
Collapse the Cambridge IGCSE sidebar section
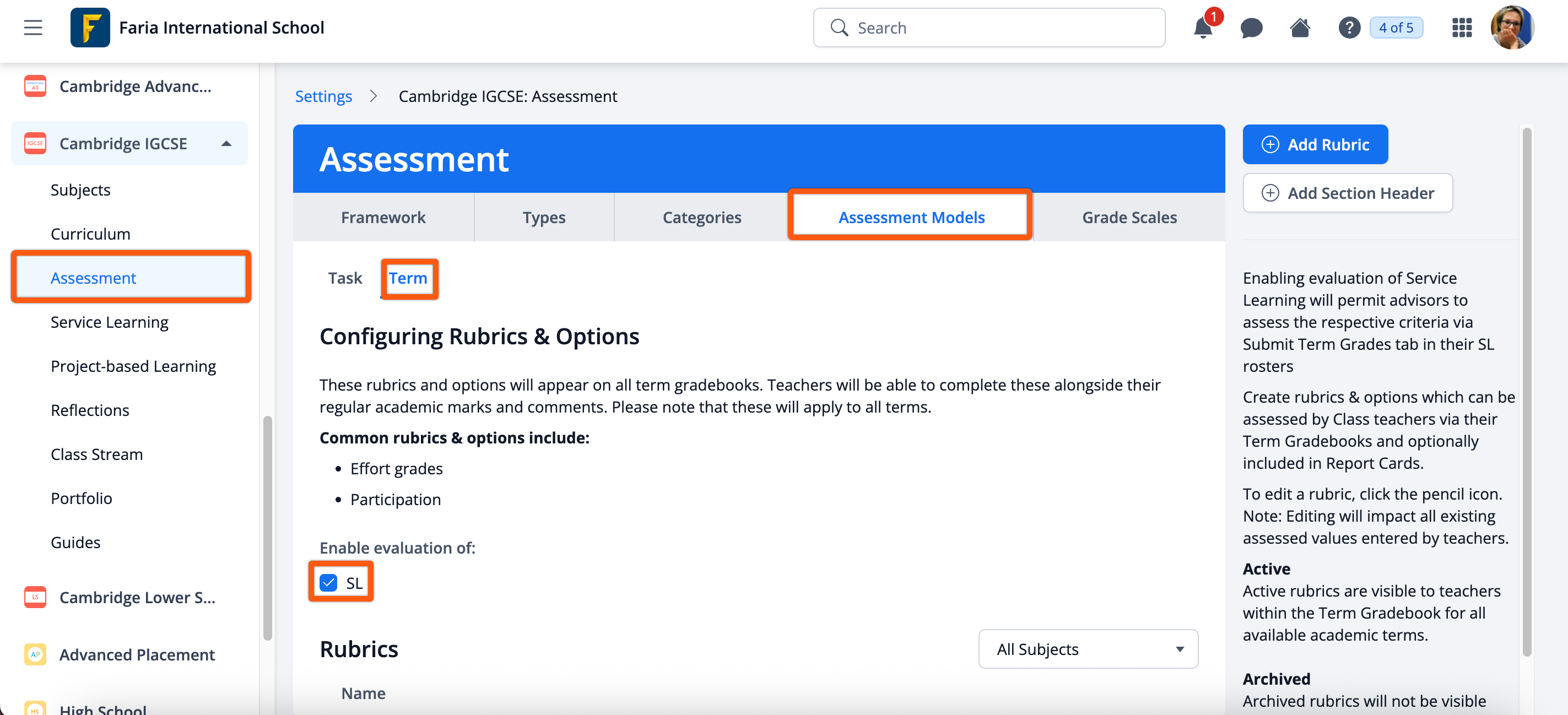click(226, 144)
